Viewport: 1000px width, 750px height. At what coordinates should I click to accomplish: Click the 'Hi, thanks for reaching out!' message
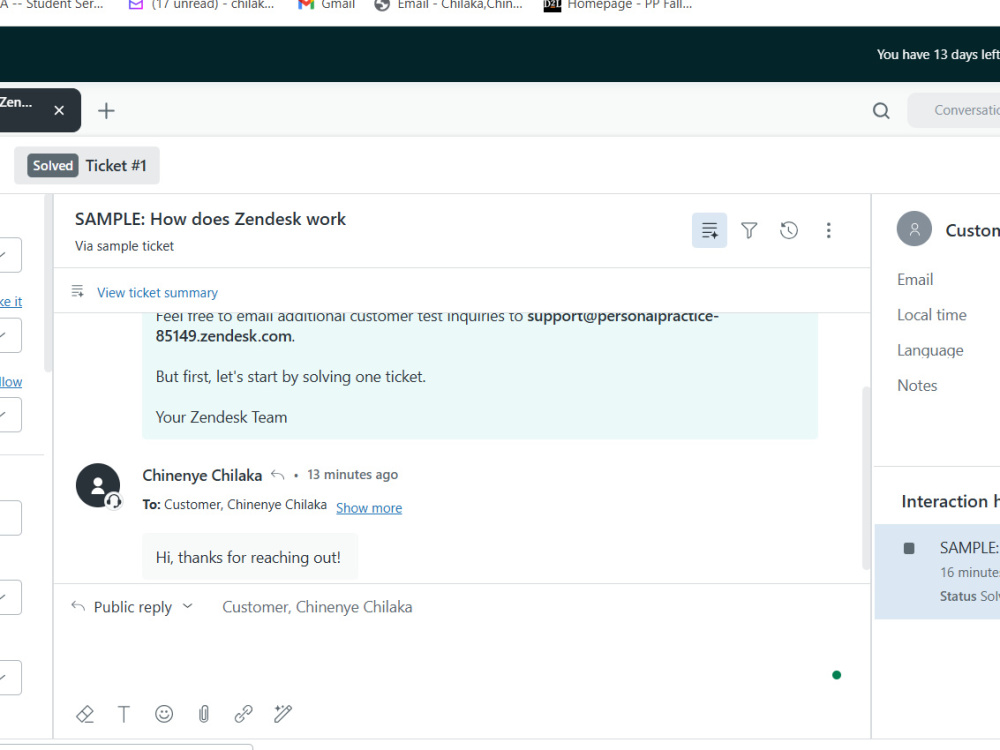pyautogui.click(x=248, y=557)
